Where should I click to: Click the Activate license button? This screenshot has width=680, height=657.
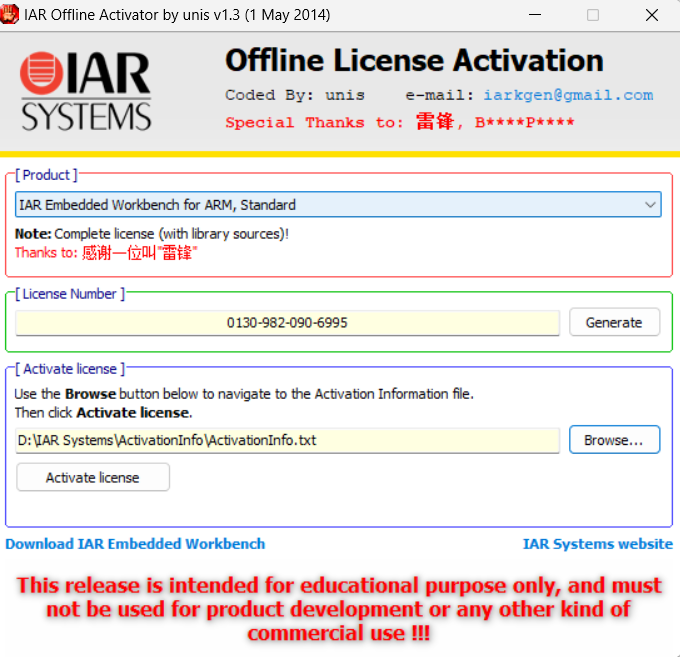93,477
